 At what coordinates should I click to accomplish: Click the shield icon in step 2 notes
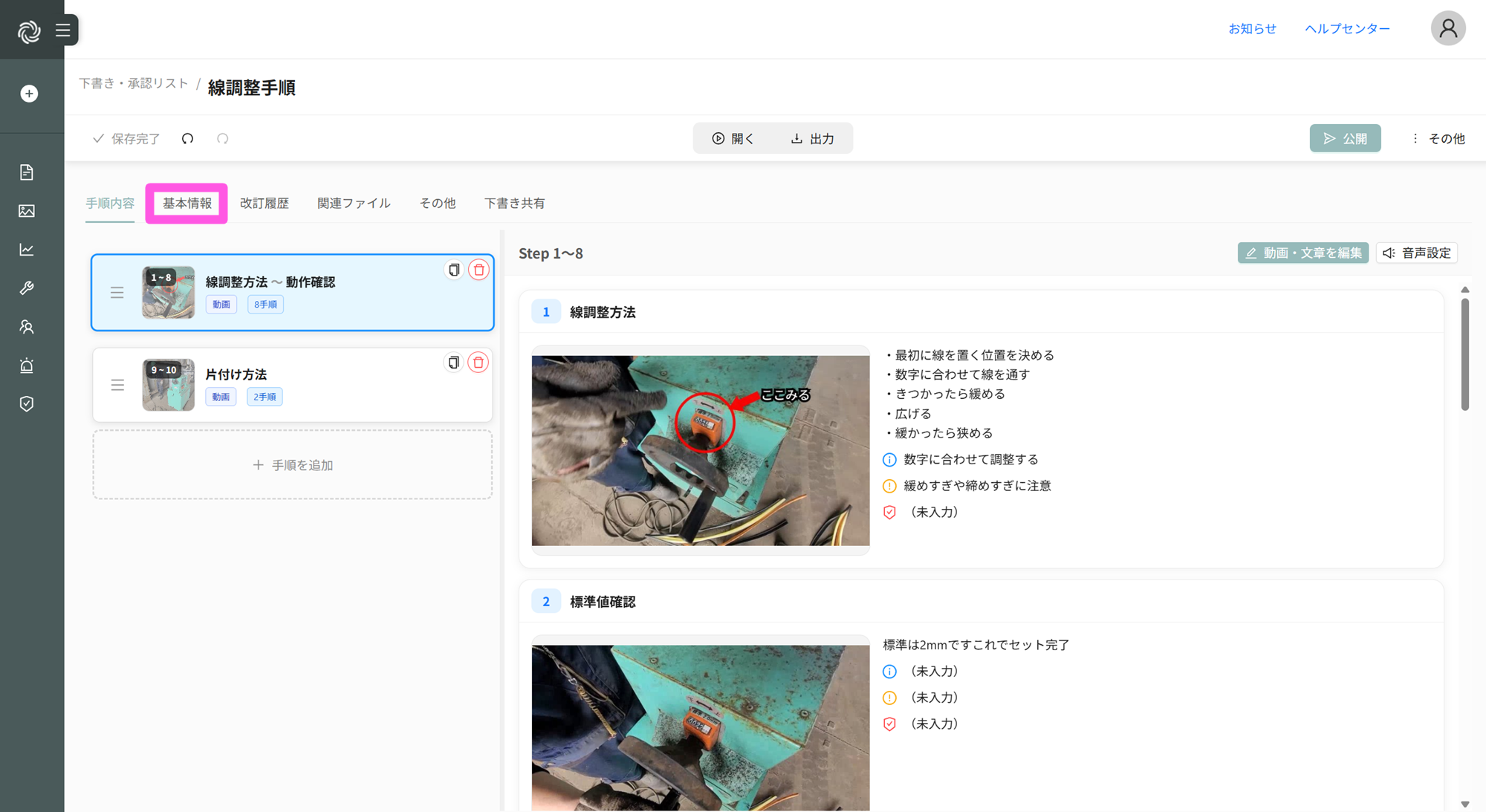[889, 724]
